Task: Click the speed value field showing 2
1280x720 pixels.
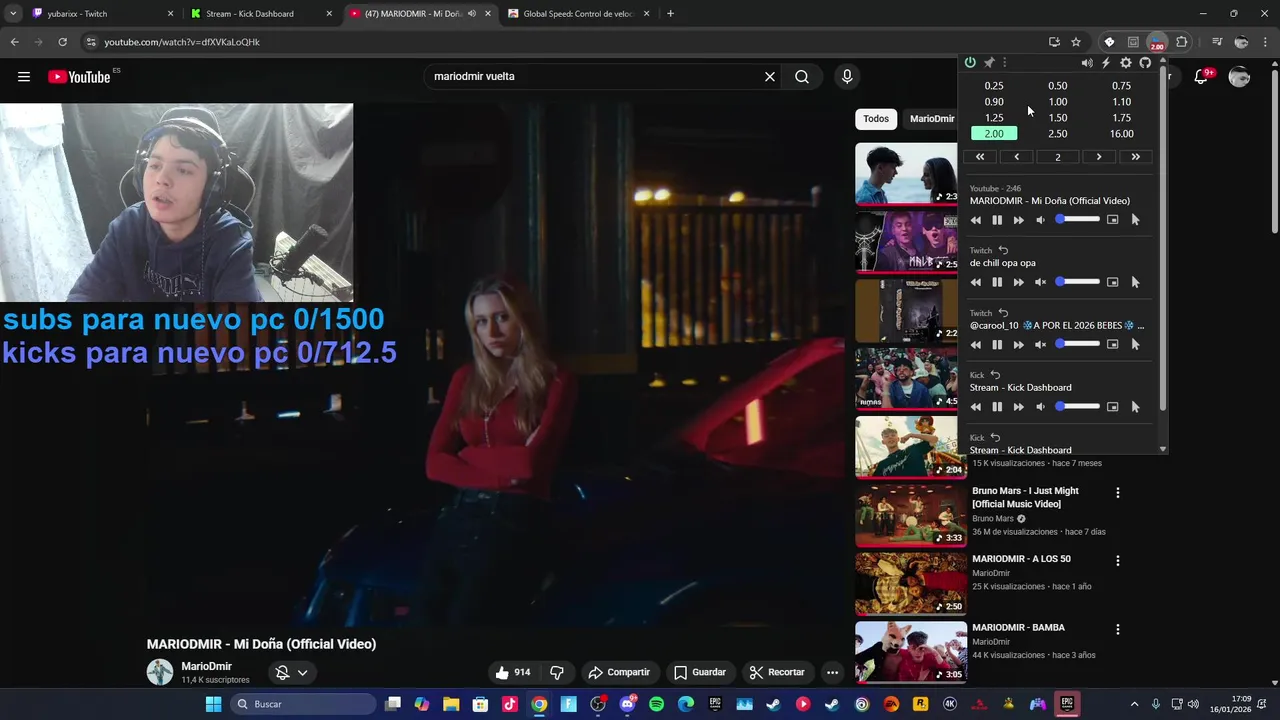Action: point(1058,157)
